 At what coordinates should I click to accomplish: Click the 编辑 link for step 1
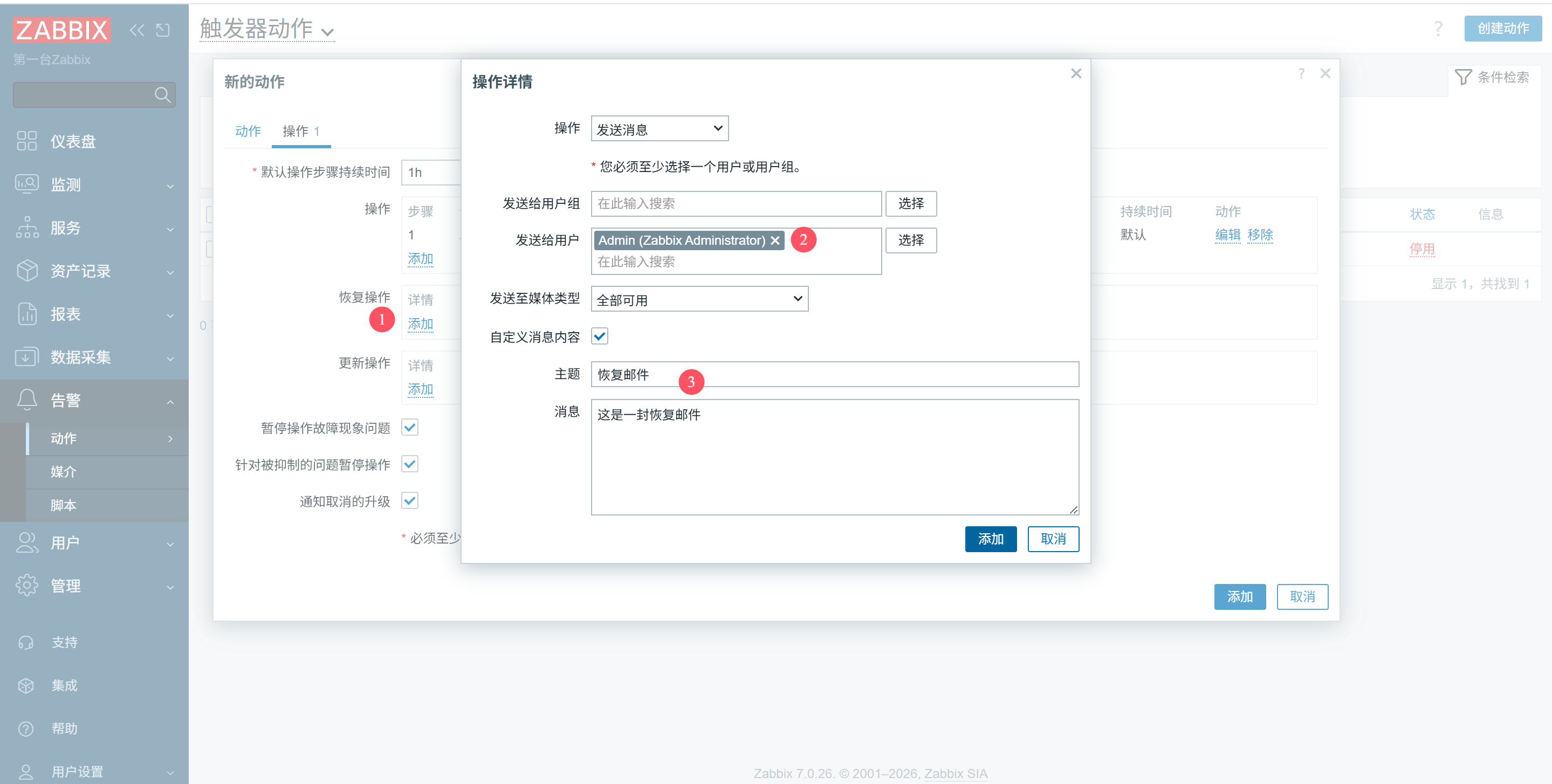click(1227, 235)
